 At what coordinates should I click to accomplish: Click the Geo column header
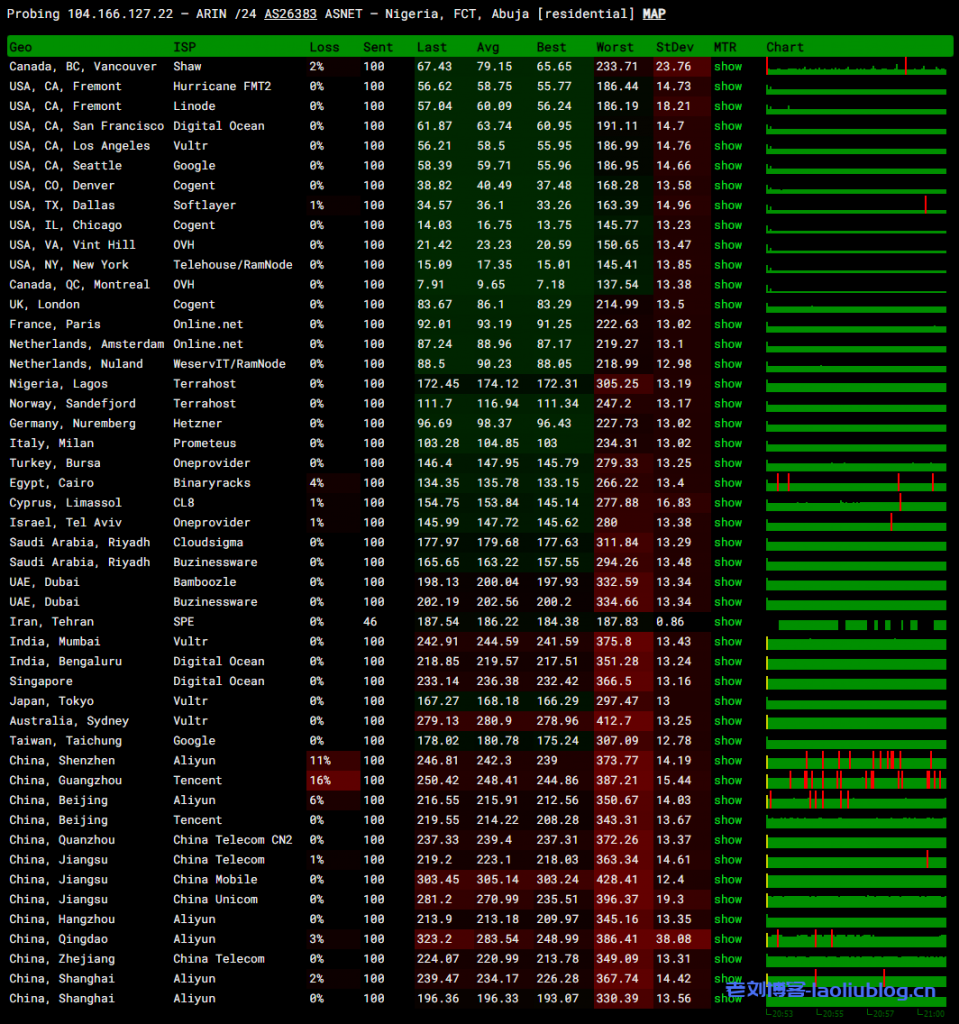coord(21,47)
